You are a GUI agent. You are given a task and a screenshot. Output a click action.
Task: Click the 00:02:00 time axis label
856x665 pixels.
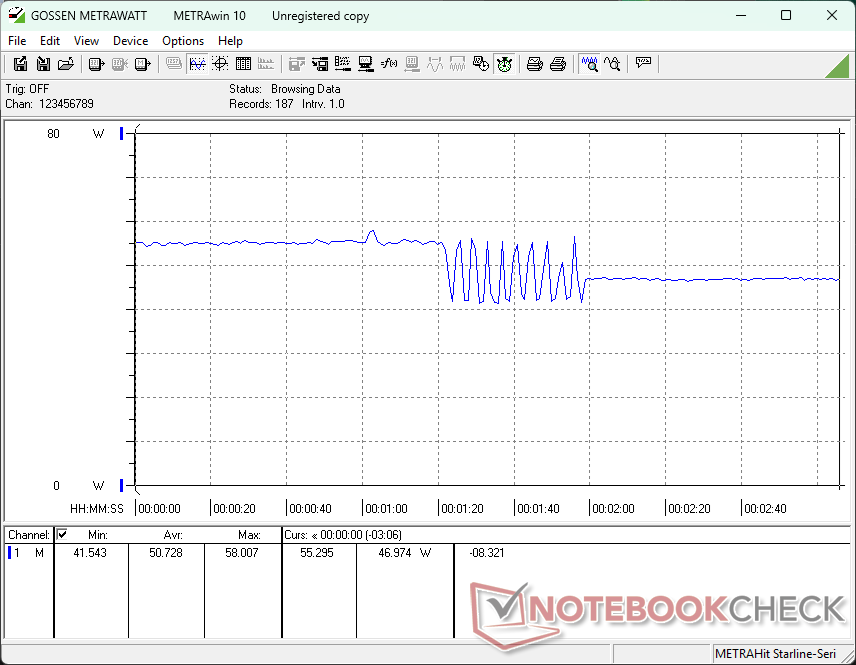point(613,509)
